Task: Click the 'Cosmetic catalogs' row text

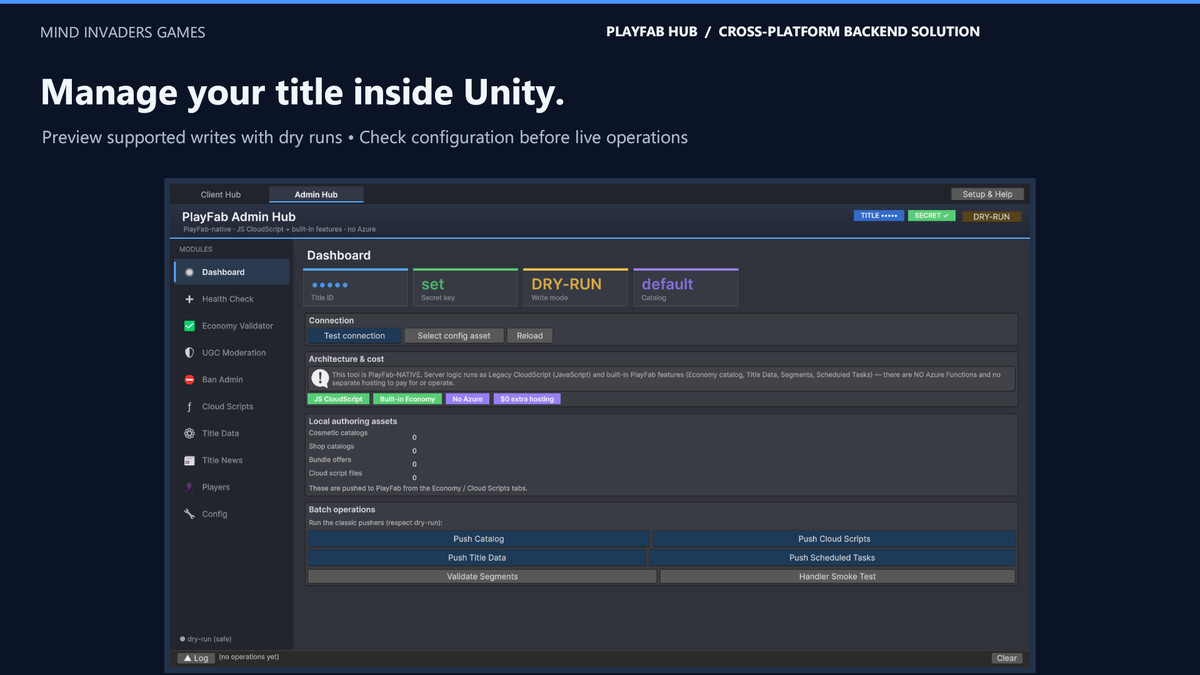Action: pyautogui.click(x=338, y=433)
